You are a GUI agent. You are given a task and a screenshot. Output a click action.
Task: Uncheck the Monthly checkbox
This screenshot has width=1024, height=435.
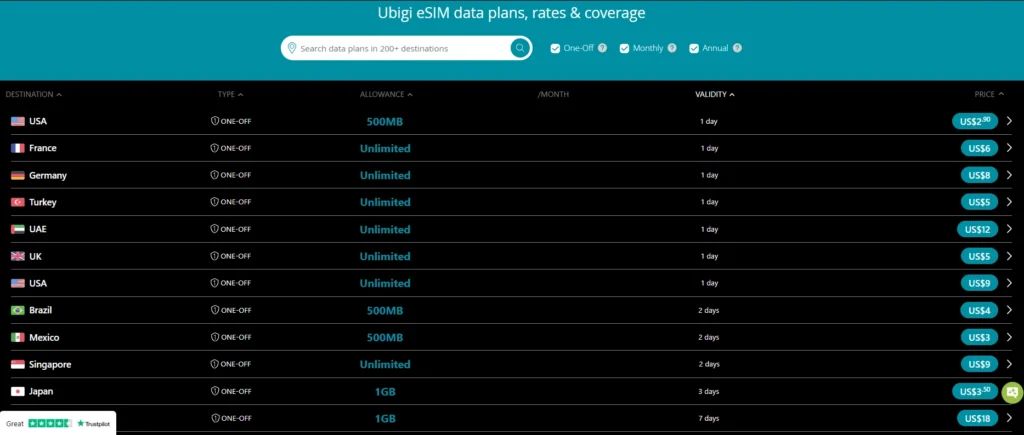click(x=624, y=48)
